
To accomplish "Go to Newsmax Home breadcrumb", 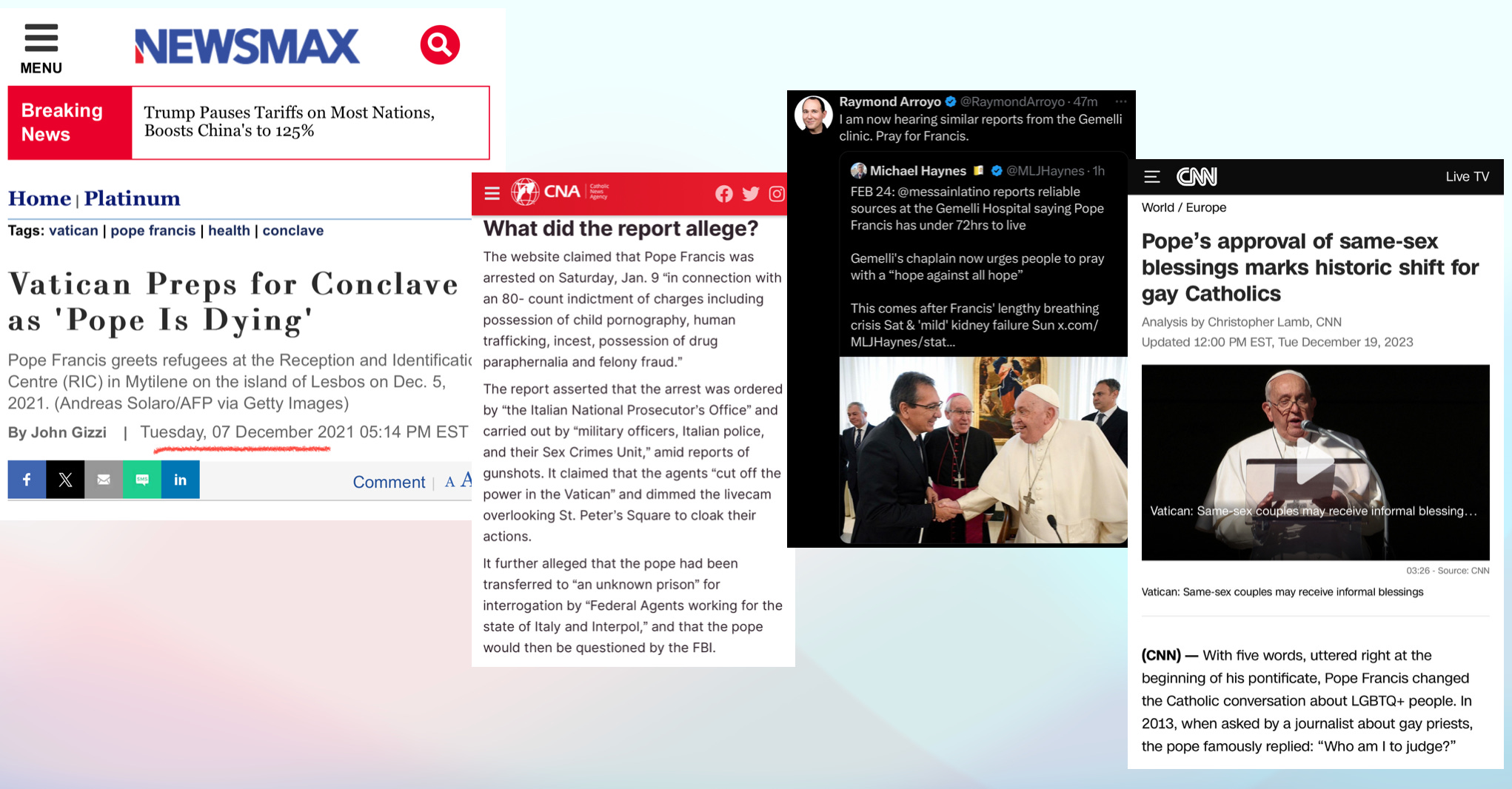I will tap(39, 198).
